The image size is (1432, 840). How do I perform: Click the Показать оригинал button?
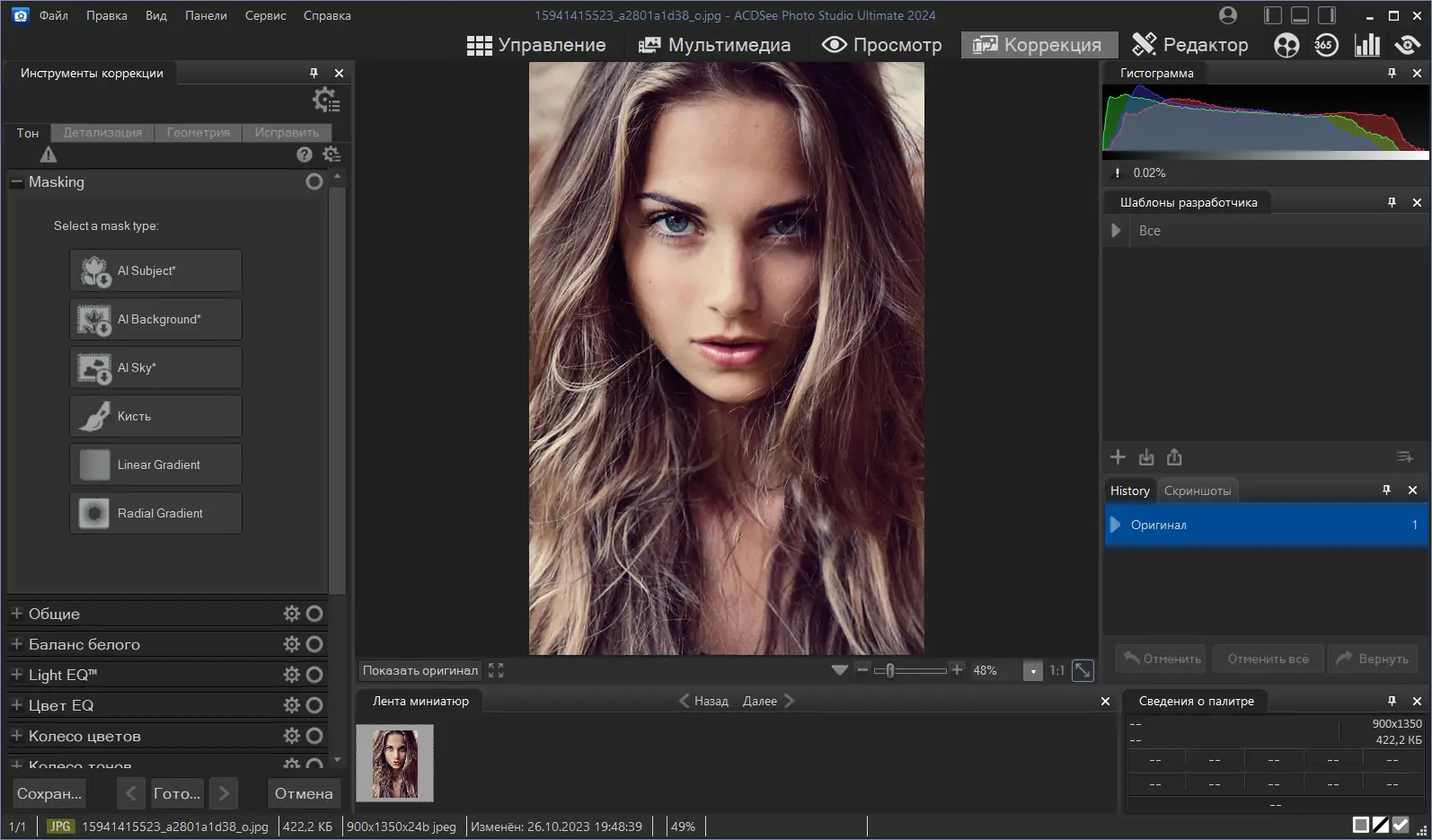coord(420,670)
